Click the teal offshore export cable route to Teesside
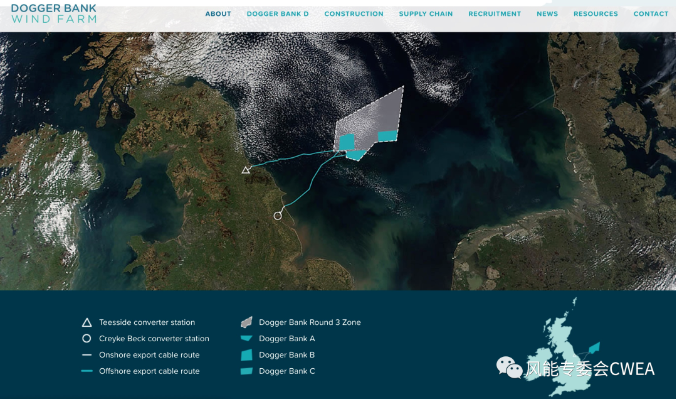The width and height of the screenshot is (676, 400). [x=293, y=158]
